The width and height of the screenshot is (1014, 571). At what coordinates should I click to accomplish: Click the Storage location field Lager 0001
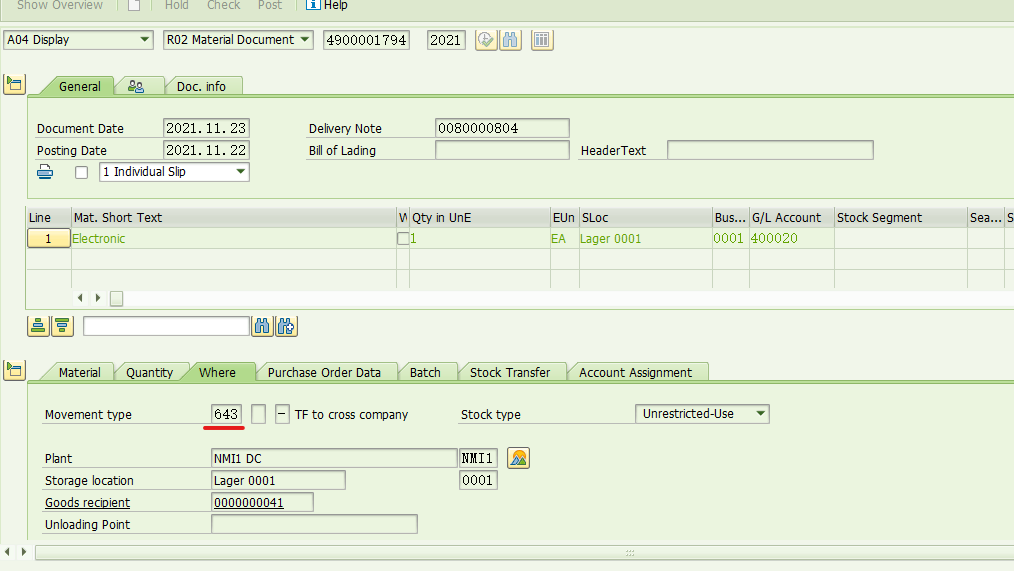point(278,480)
